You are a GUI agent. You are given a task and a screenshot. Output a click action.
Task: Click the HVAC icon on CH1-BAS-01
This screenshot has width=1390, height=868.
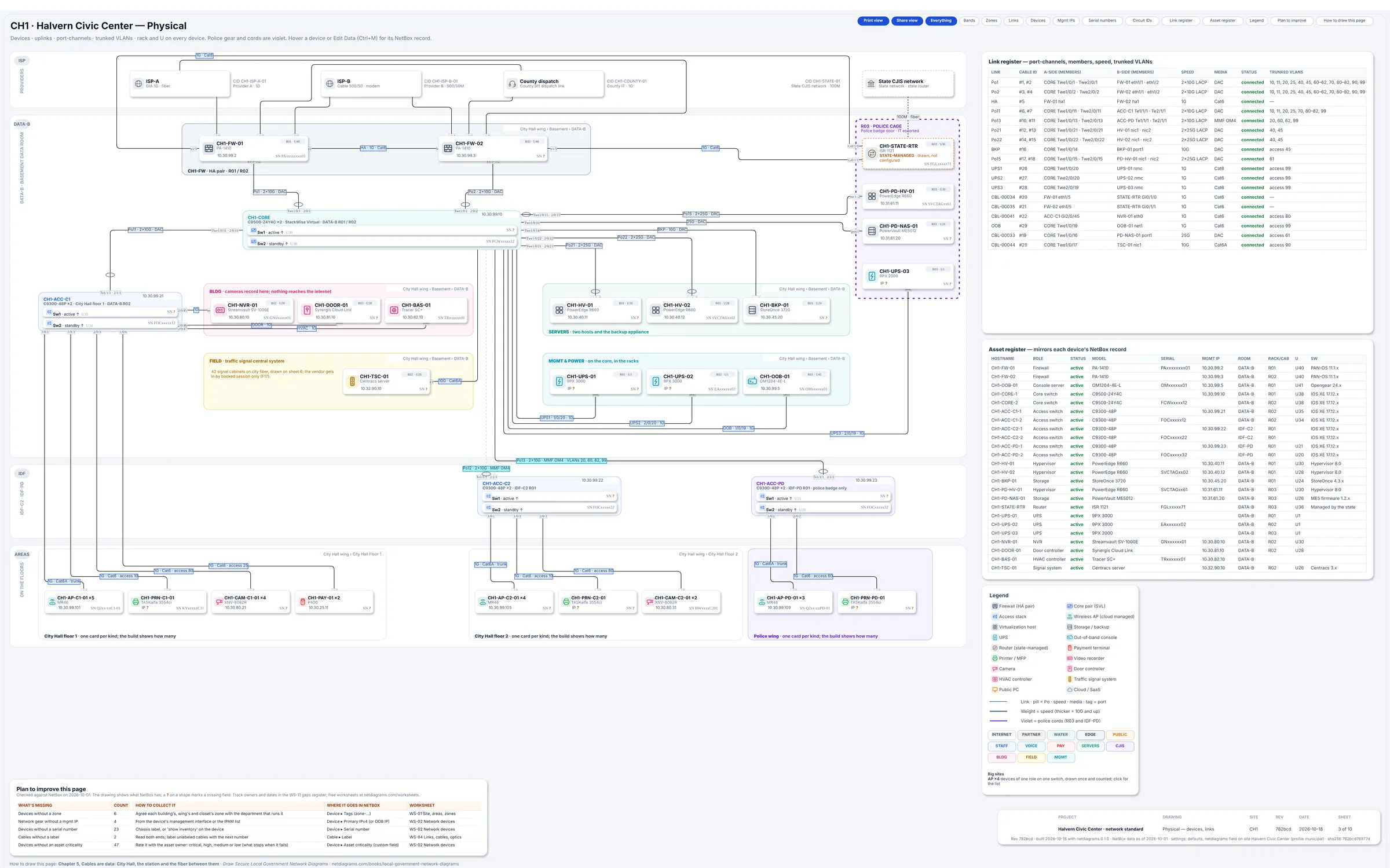394,310
